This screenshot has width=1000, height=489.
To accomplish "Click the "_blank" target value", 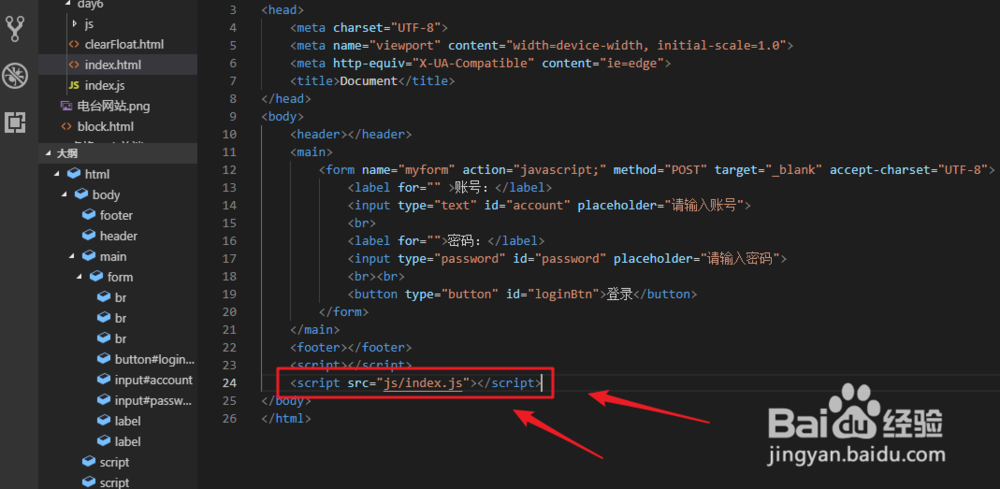I will (x=793, y=170).
